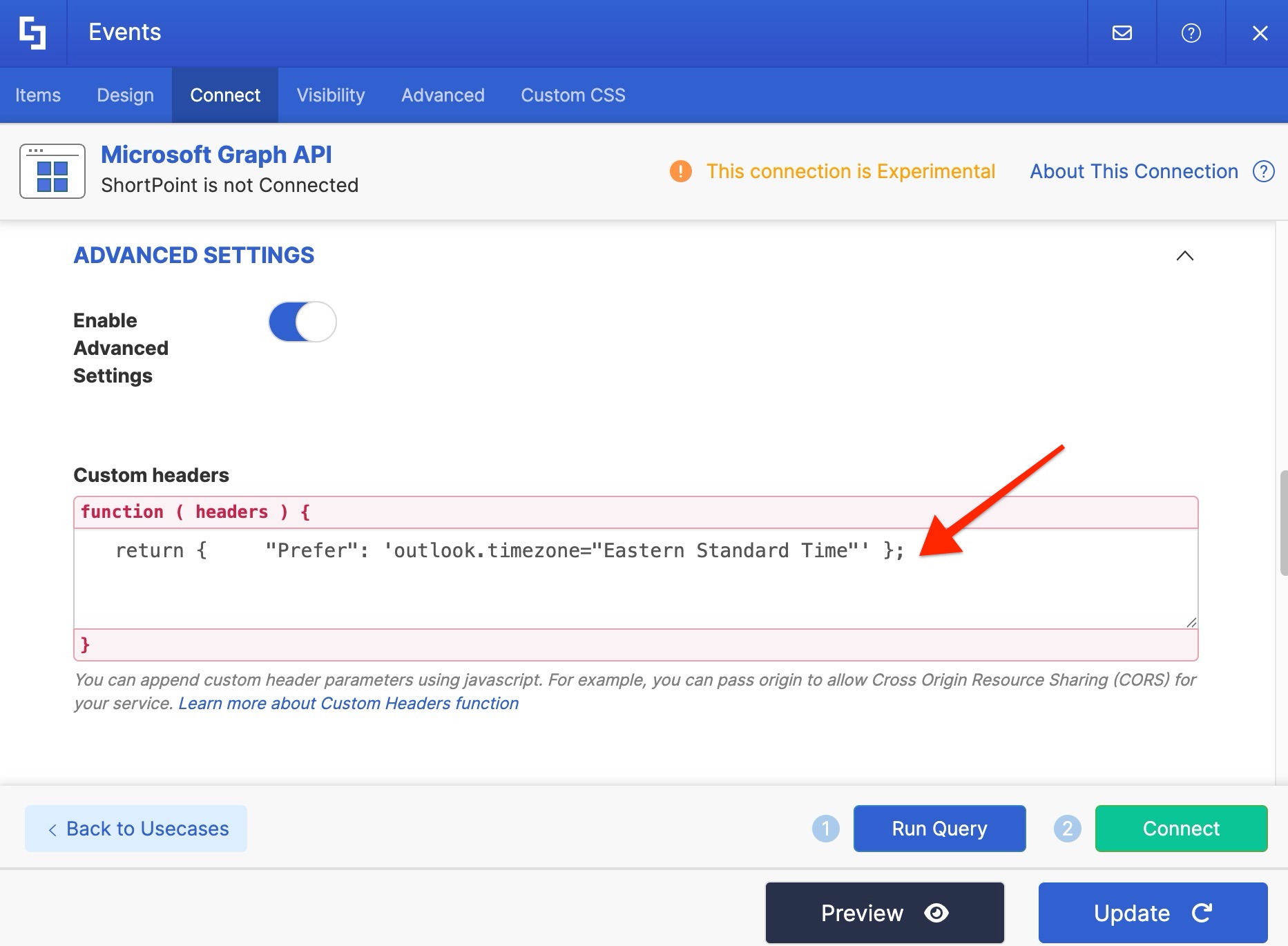This screenshot has height=946, width=1288.
Task: Click the panel vertical scrollbar thumb
Action: pyautogui.click(x=1283, y=523)
